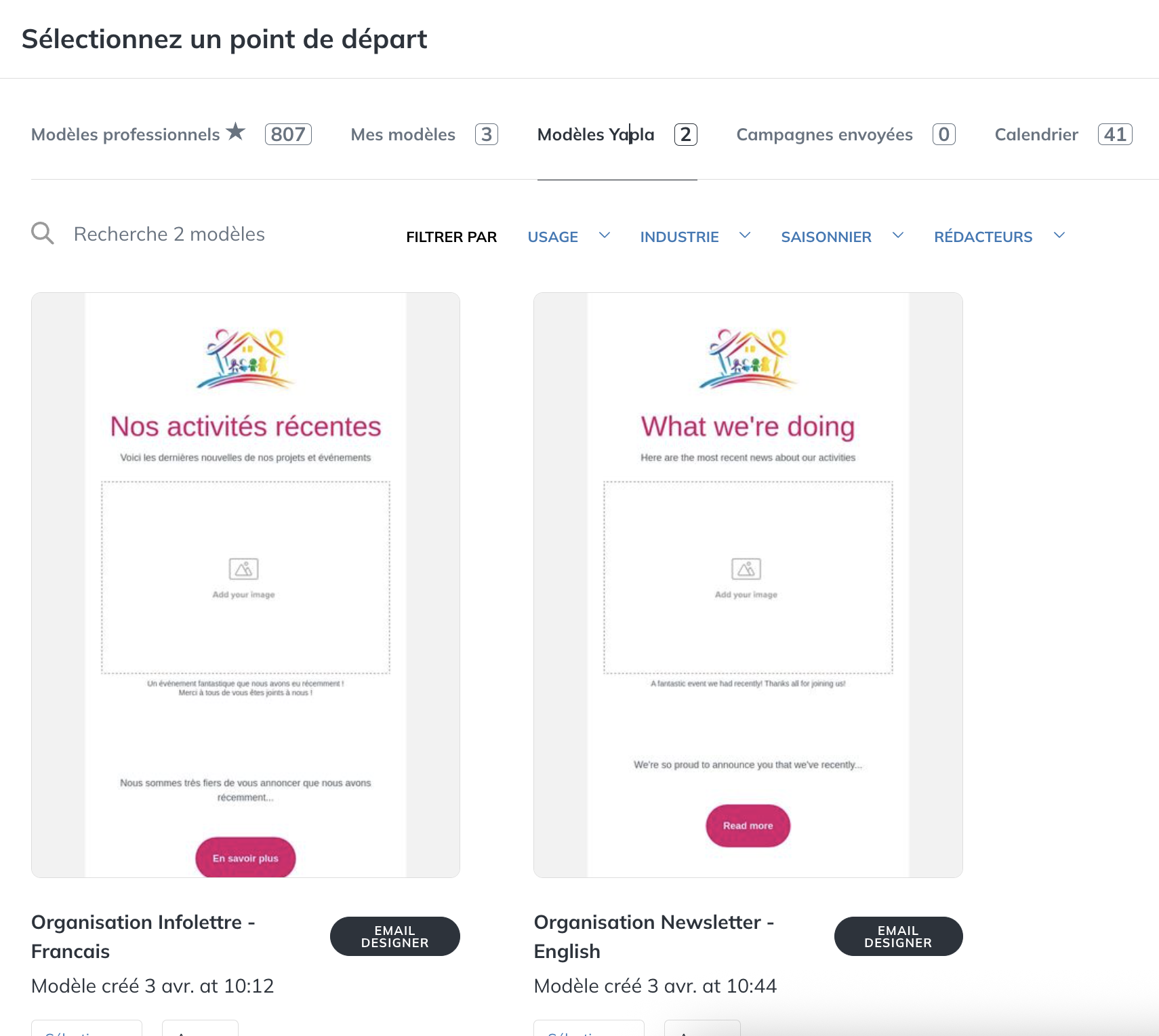Click the house logo in Nos activités récentes

tap(245, 359)
